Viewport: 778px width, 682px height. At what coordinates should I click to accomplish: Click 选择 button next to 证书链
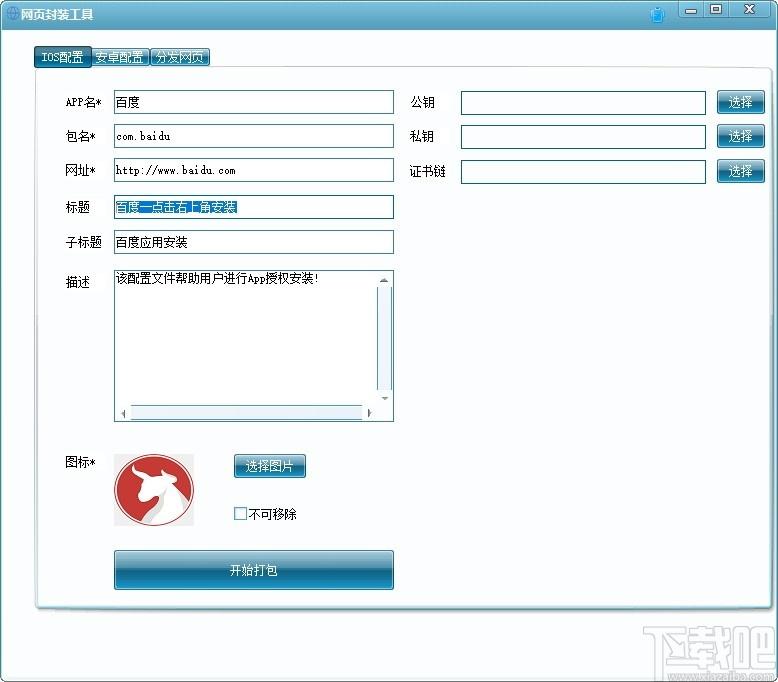(x=740, y=171)
